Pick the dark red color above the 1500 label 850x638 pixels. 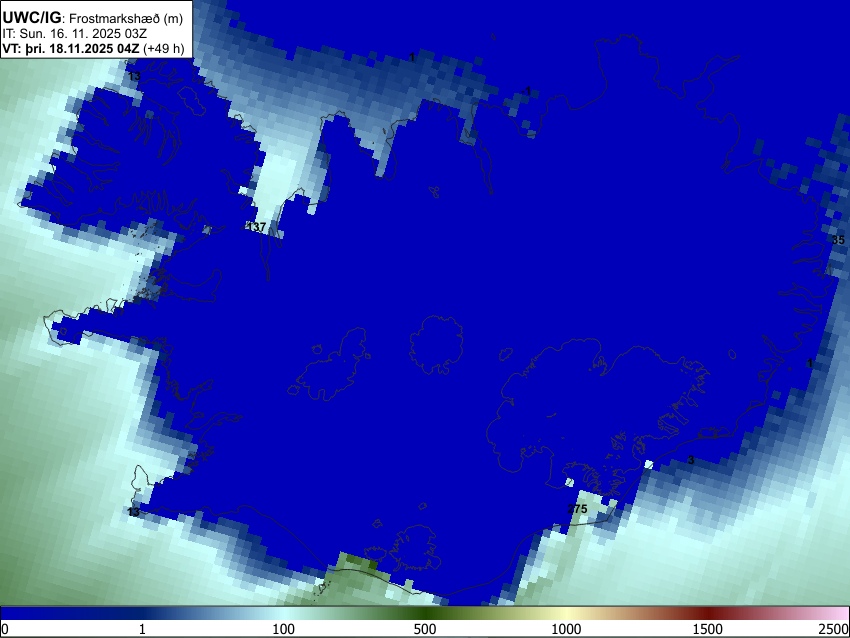pyautogui.click(x=708, y=613)
